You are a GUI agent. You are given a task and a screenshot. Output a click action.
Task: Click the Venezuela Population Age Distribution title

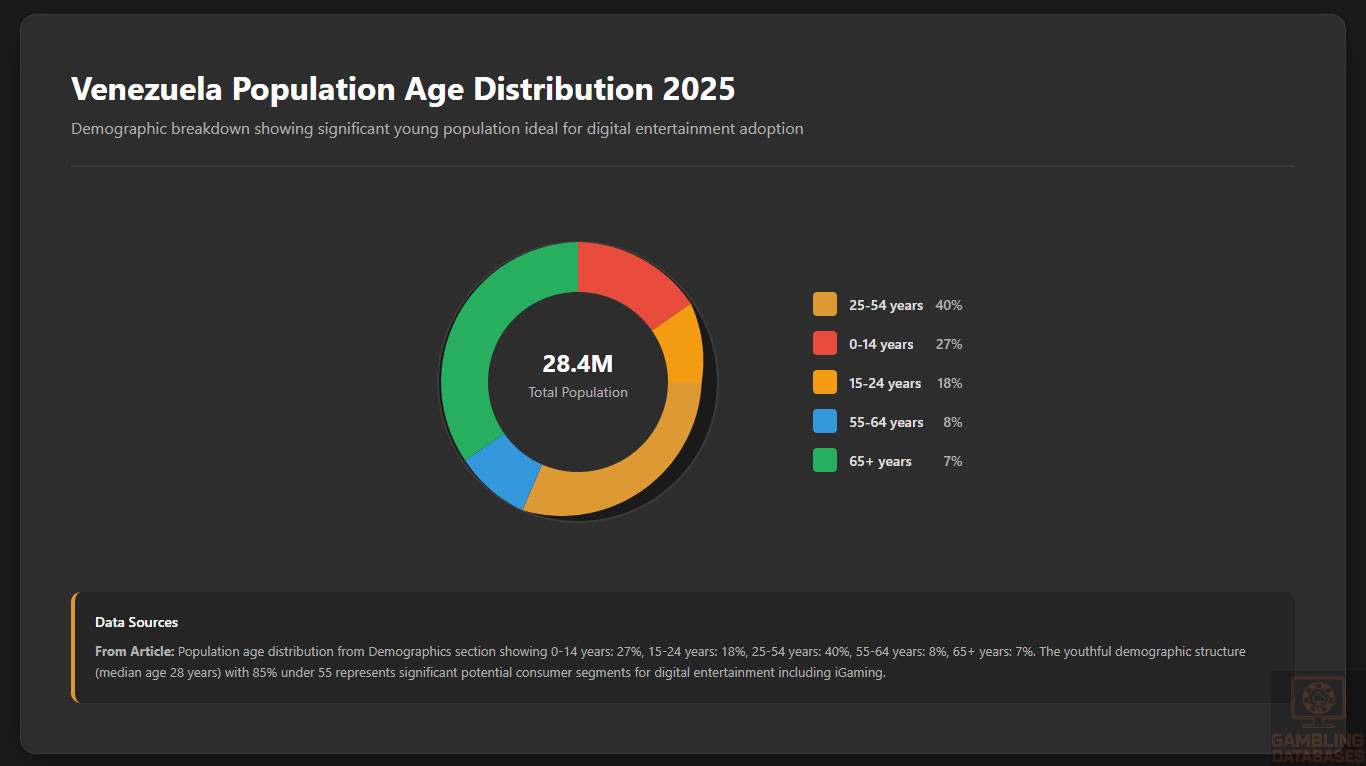click(x=403, y=89)
